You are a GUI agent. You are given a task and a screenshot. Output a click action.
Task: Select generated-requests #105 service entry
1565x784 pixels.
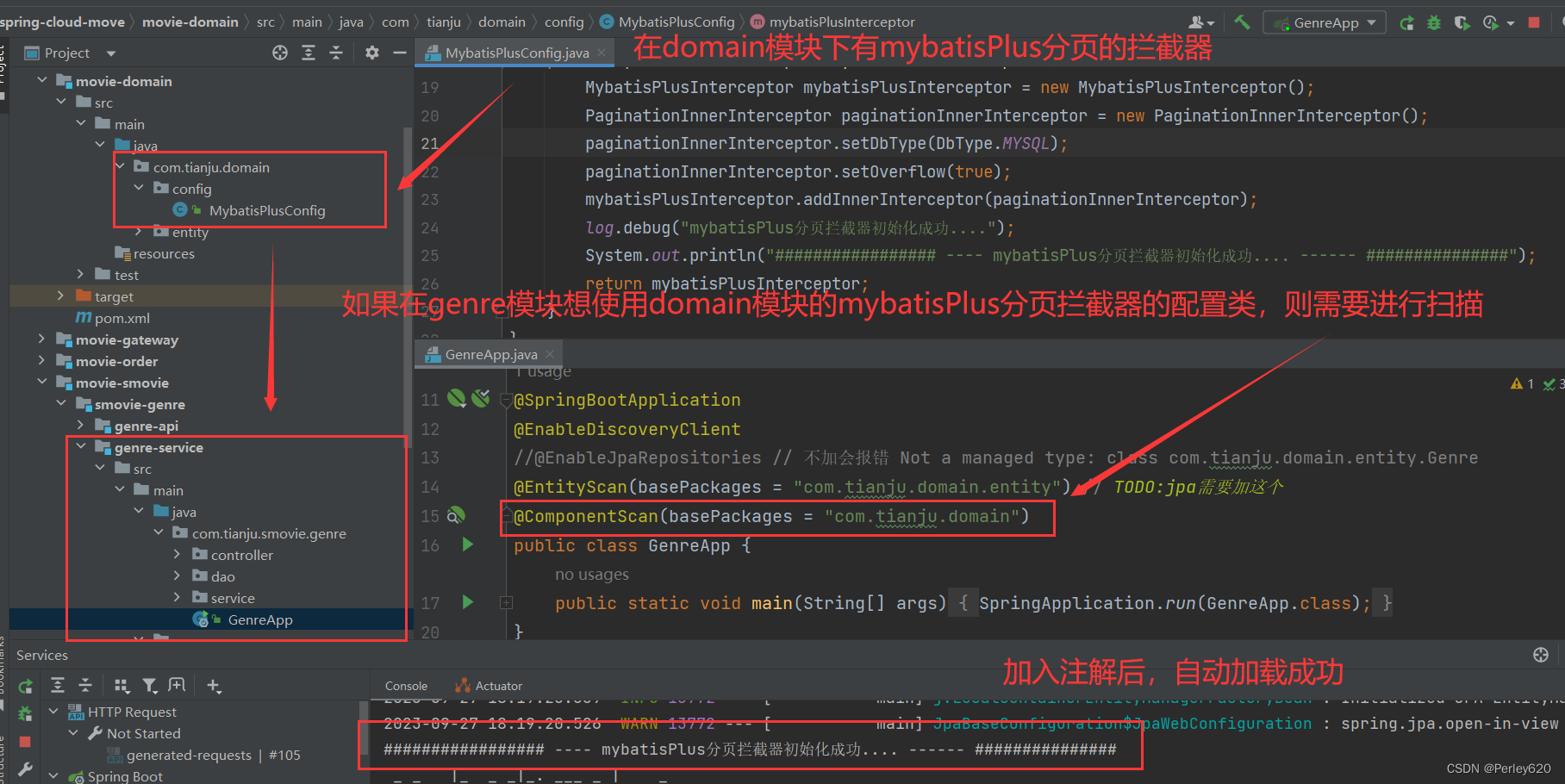(x=213, y=755)
